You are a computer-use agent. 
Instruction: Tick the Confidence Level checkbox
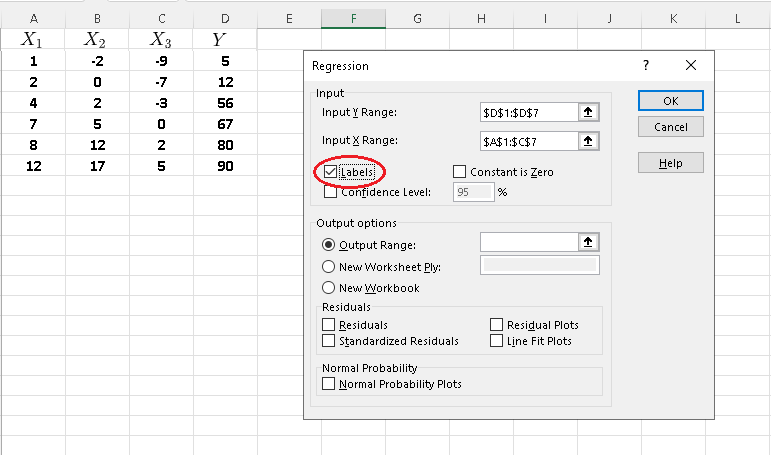331,192
